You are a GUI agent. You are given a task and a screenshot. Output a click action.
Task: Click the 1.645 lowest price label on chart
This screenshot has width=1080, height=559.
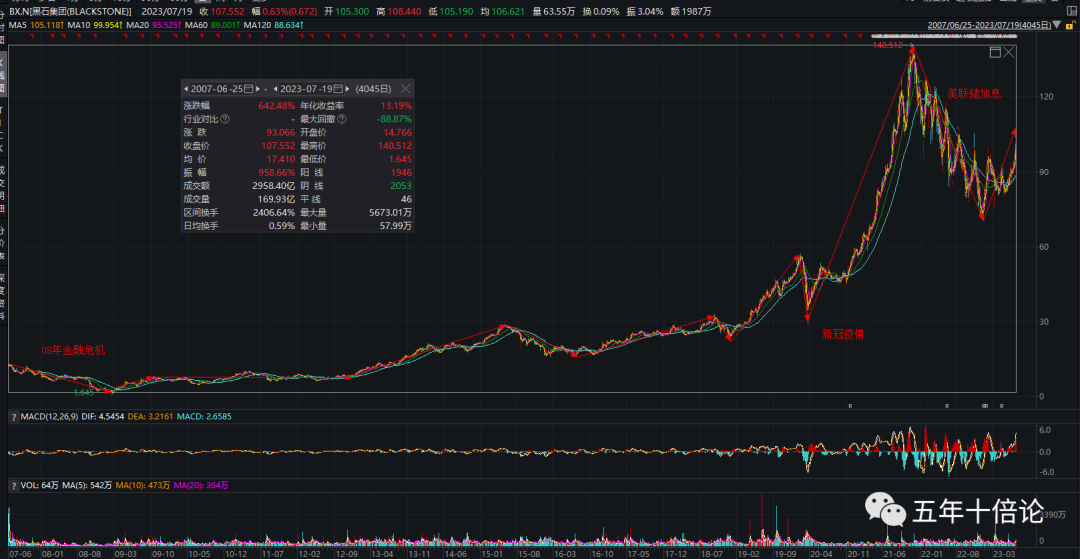tap(84, 392)
